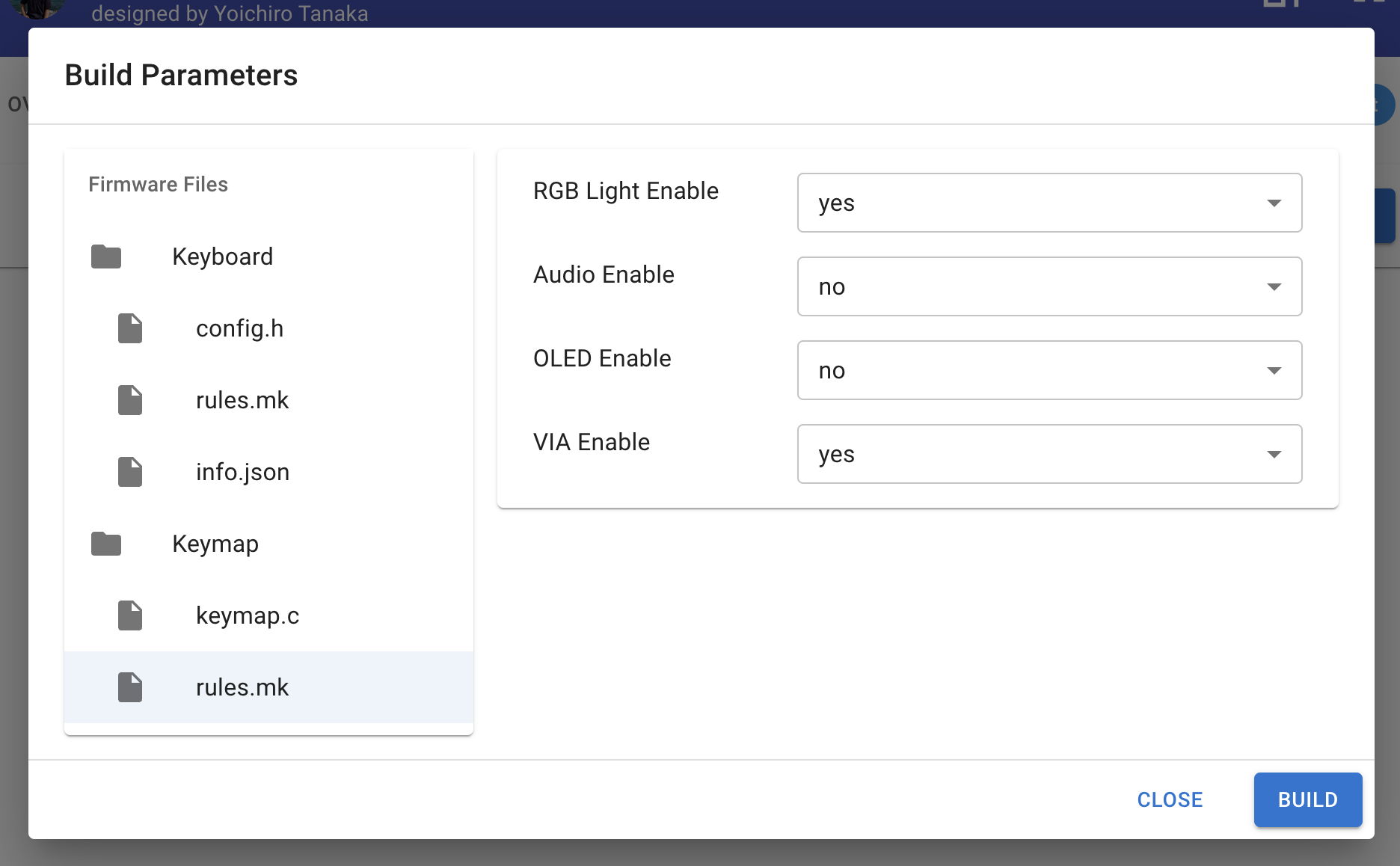Select config.h in Firmware Files
Viewport: 1400px width, 866px height.
click(239, 328)
